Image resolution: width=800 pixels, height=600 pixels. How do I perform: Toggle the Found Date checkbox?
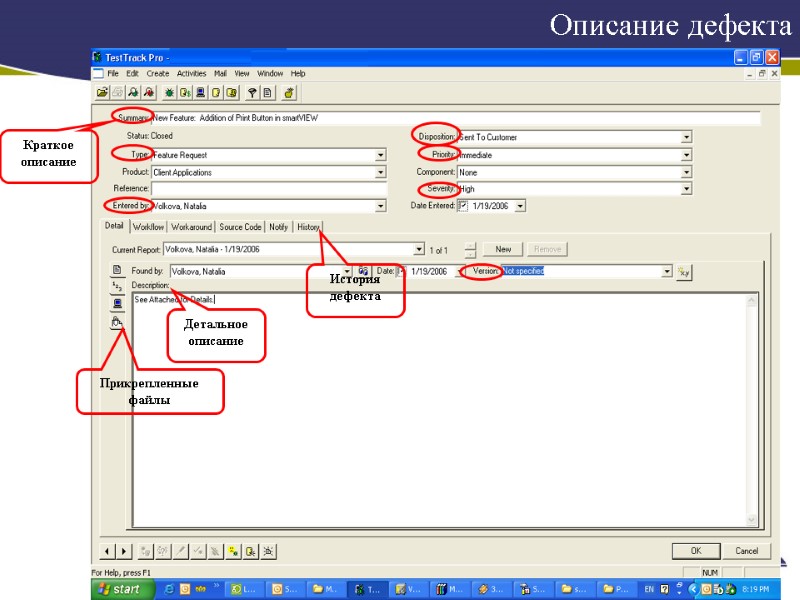(x=402, y=271)
